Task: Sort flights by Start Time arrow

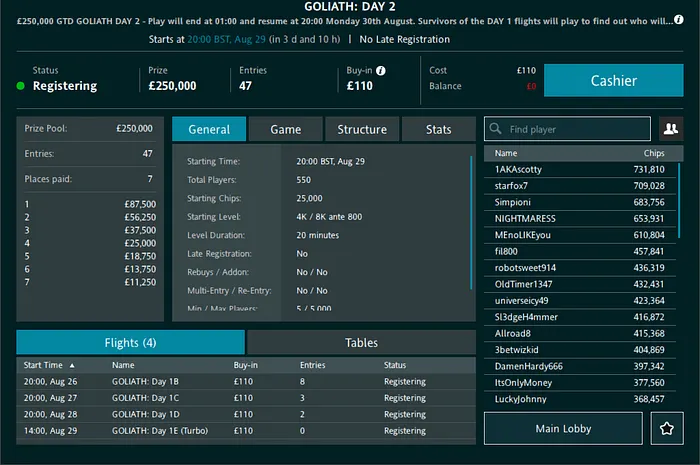Action: point(70,365)
